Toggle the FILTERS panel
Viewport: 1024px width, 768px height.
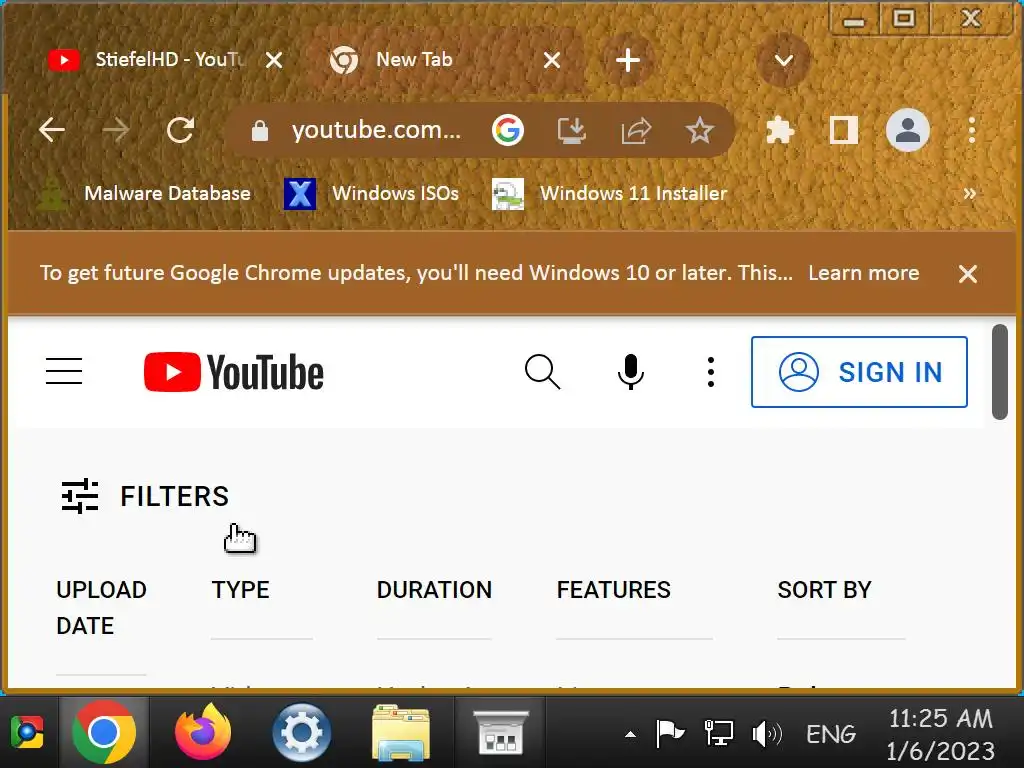point(145,496)
